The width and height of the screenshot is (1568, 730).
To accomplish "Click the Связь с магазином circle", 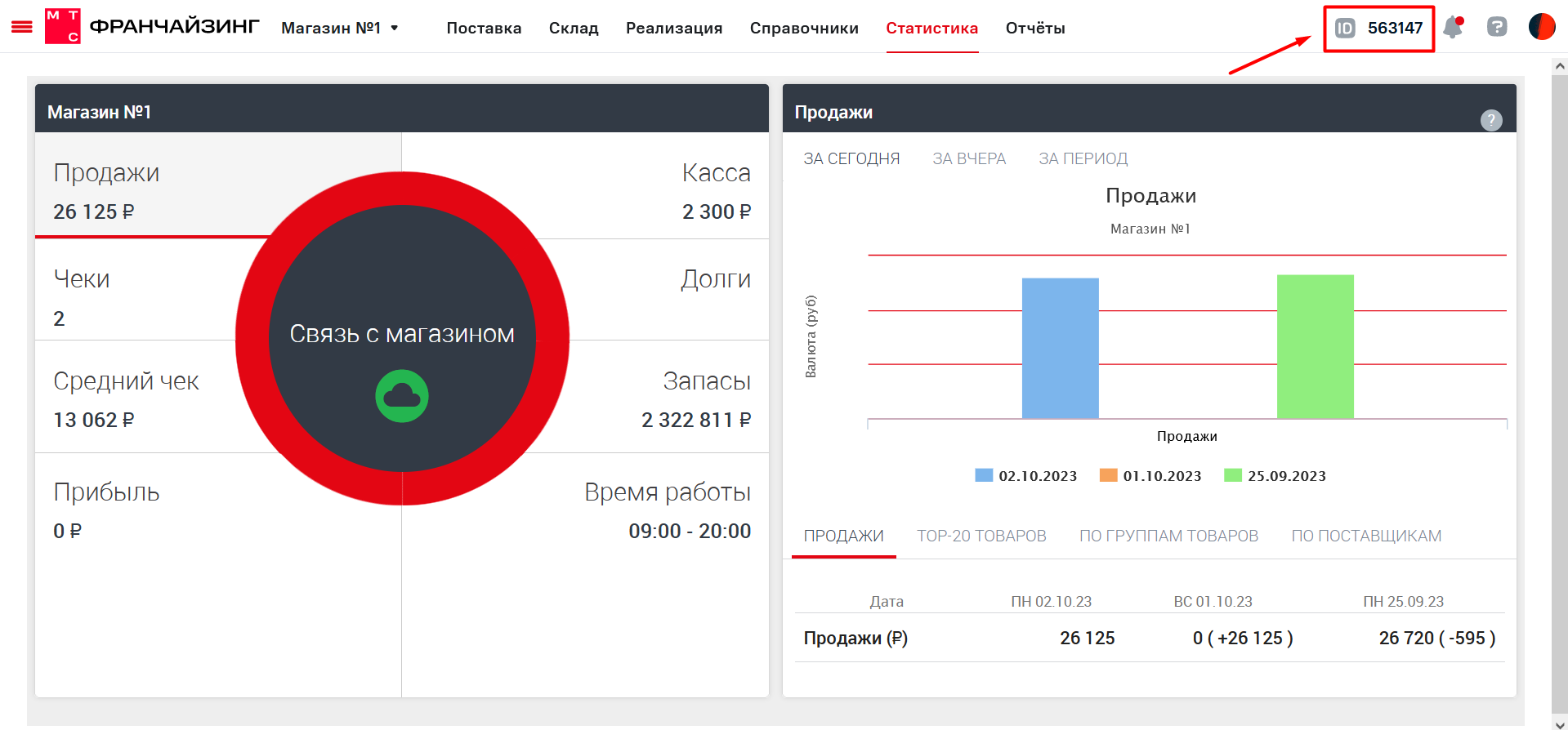I will [x=402, y=338].
